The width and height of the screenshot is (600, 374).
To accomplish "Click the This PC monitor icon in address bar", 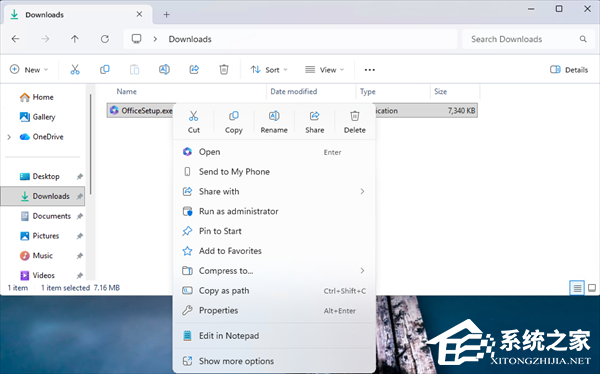I will point(137,39).
